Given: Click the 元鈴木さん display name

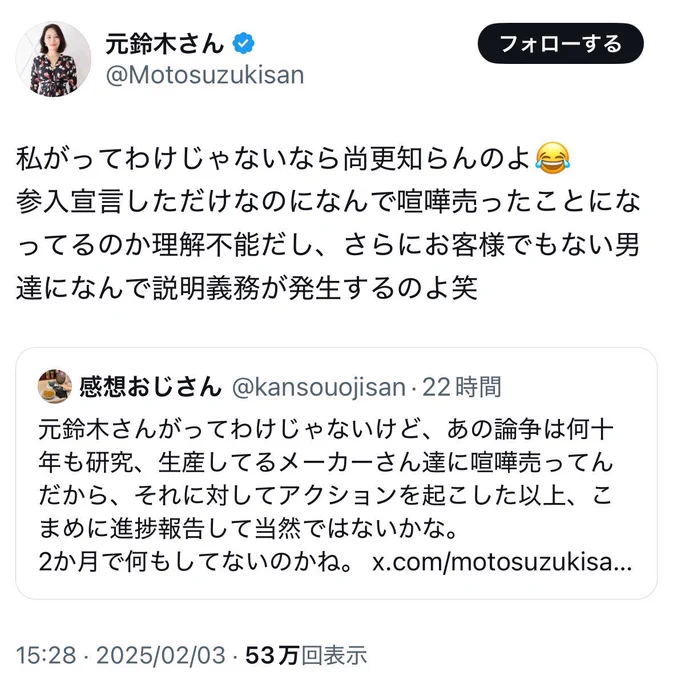Looking at the screenshot, I should tap(164, 43).
